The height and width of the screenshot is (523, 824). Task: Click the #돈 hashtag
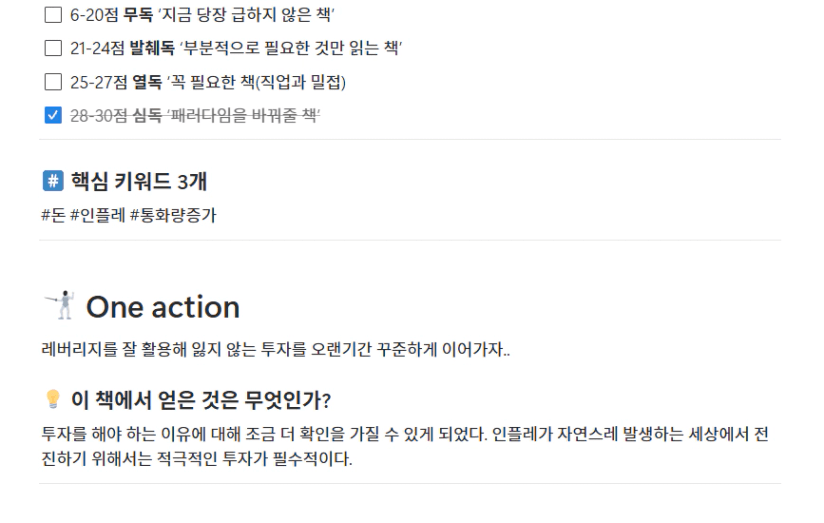pyautogui.click(x=52, y=214)
